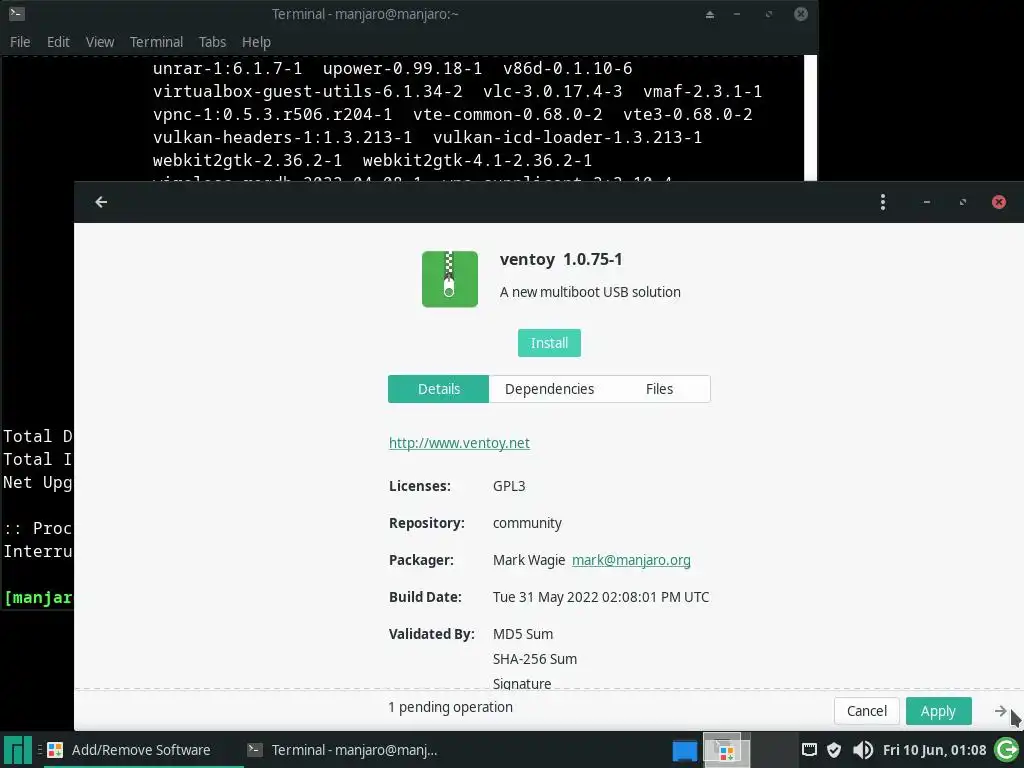Click 'vulkan-headers-1:1.3.213-1' in Terminal output
The image size is (1024, 768).
click(283, 137)
